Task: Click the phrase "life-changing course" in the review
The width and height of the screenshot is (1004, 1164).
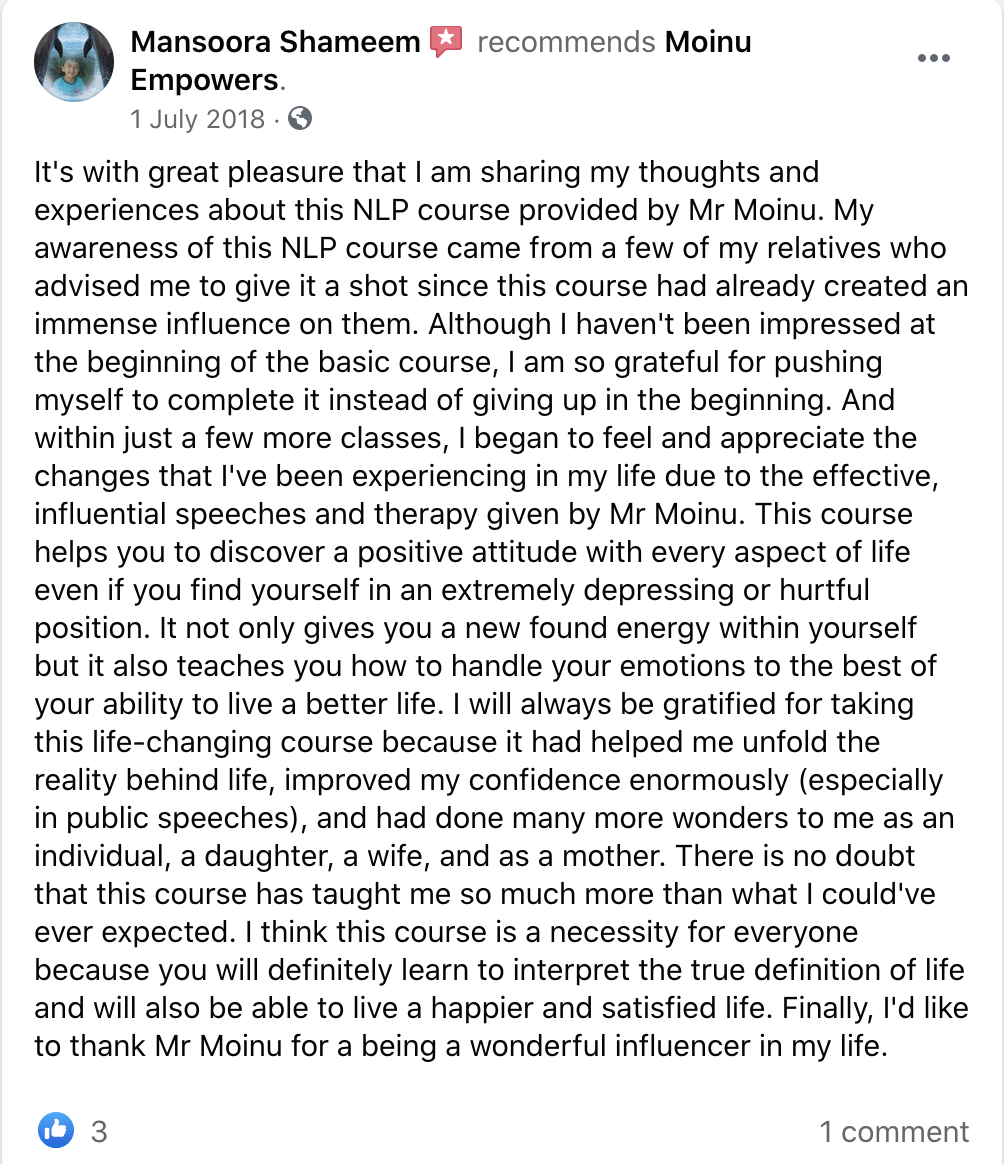Action: click(232, 742)
